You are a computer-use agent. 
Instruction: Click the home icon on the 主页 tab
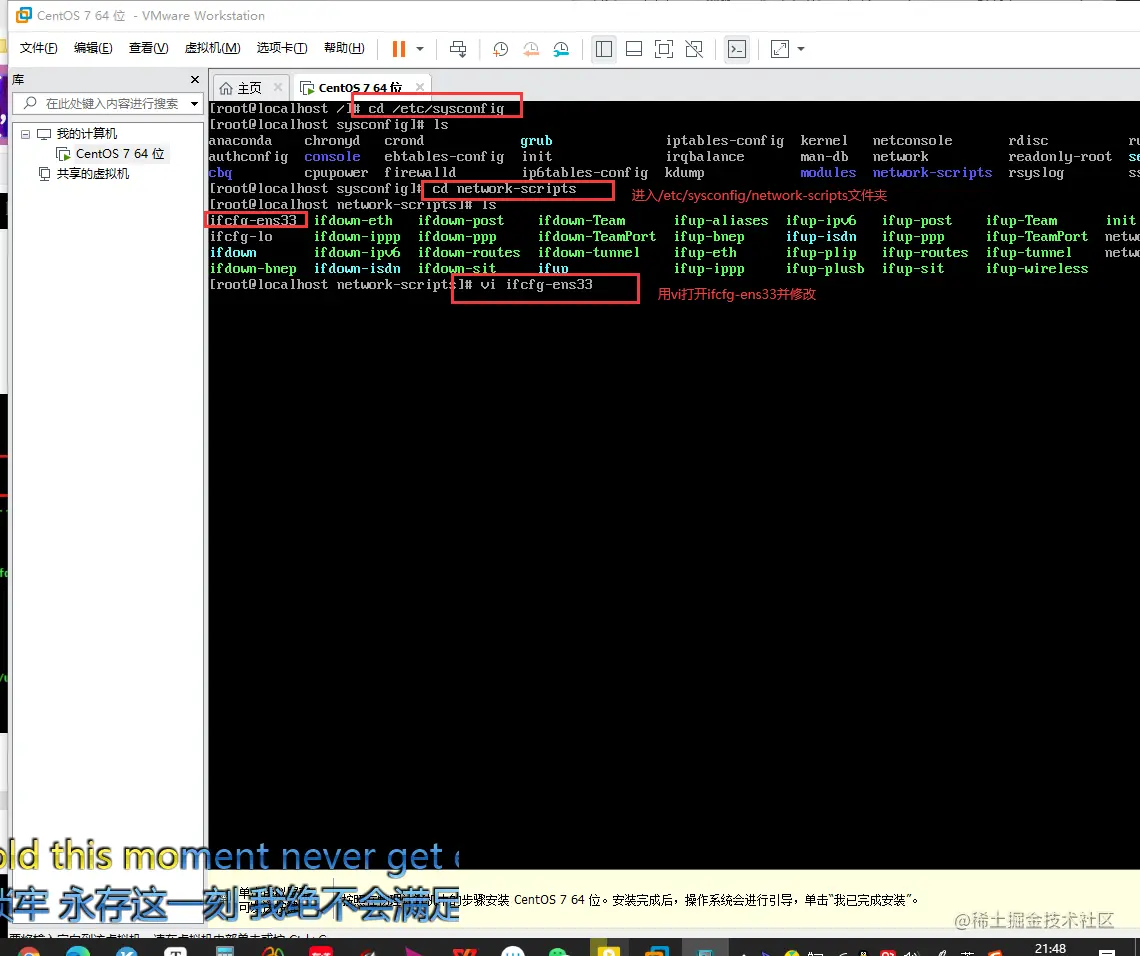(x=226, y=88)
